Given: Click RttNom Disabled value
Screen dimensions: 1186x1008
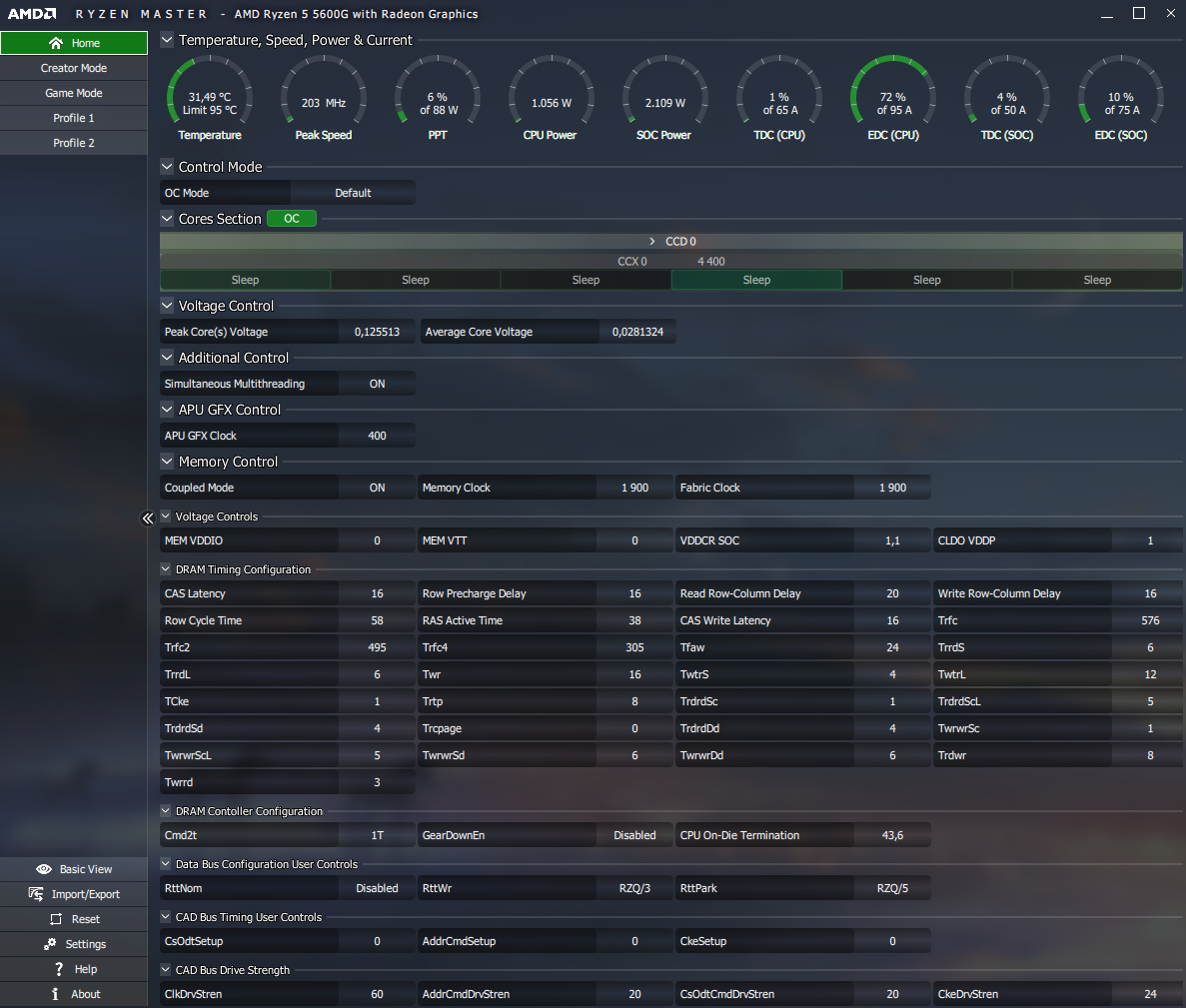Looking at the screenshot, I should tap(377, 888).
